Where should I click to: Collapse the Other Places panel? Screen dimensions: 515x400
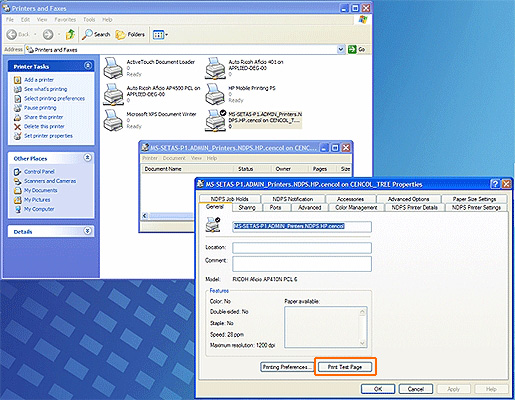click(87, 157)
